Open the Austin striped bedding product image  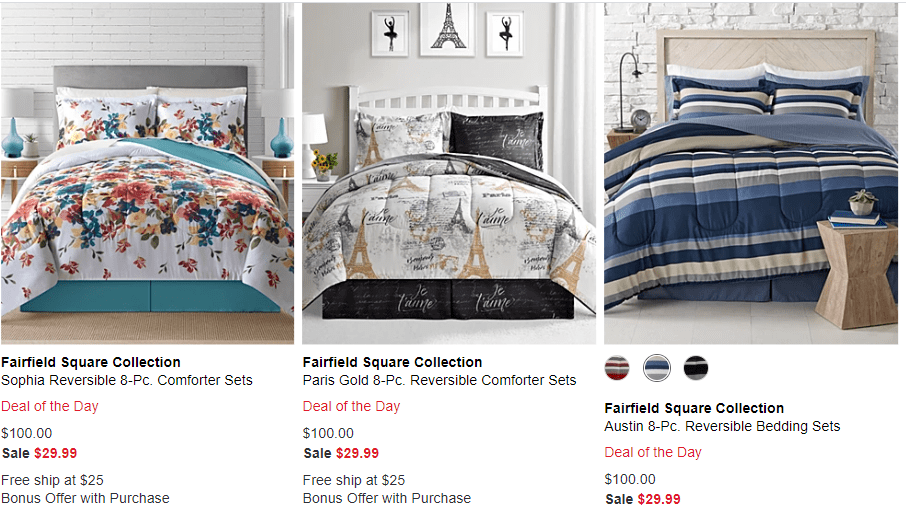751,173
